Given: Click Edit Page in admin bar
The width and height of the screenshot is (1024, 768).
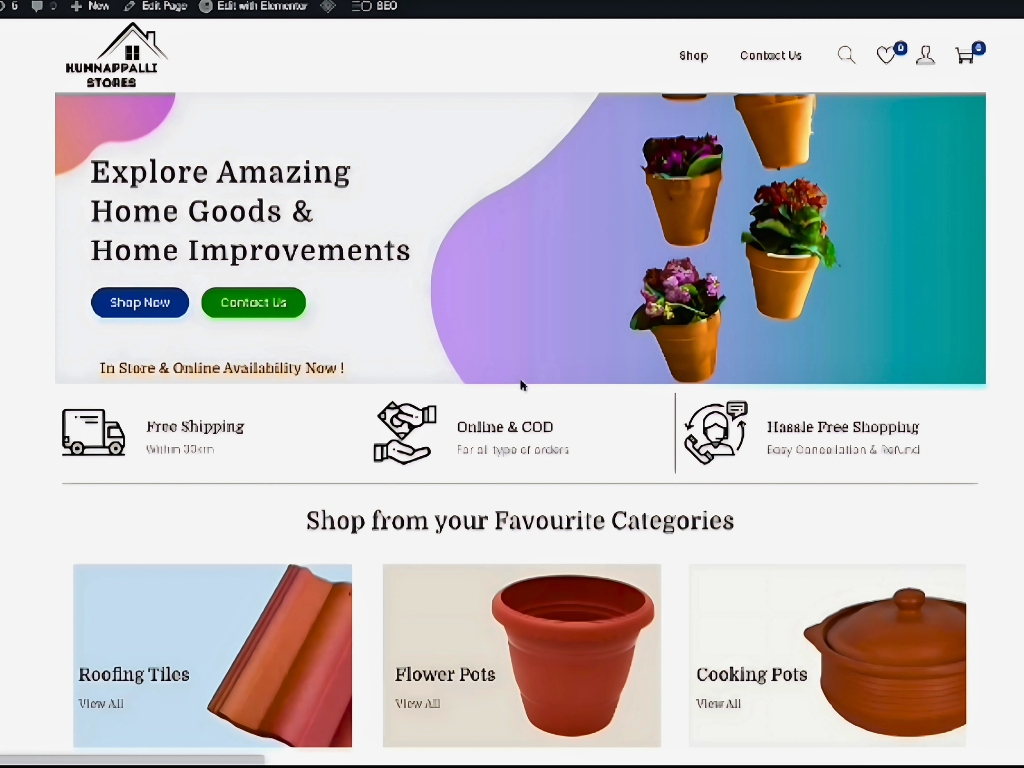Looking at the screenshot, I should [x=155, y=6].
